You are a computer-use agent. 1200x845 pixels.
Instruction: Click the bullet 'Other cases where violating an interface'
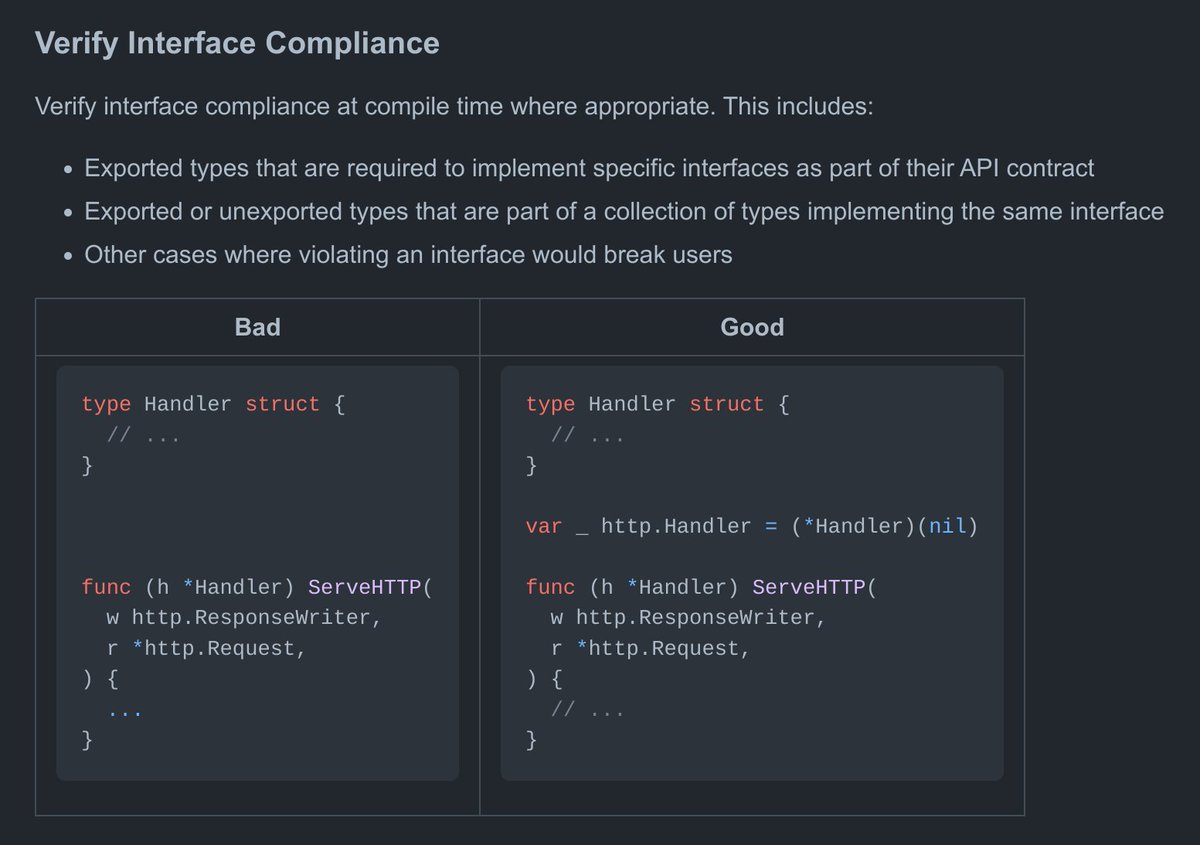click(408, 255)
